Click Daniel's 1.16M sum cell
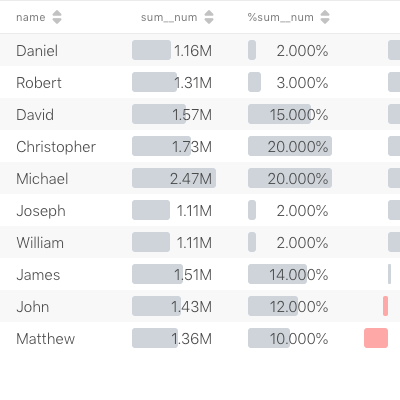Image resolution: width=400 pixels, height=400 pixels. (x=174, y=50)
